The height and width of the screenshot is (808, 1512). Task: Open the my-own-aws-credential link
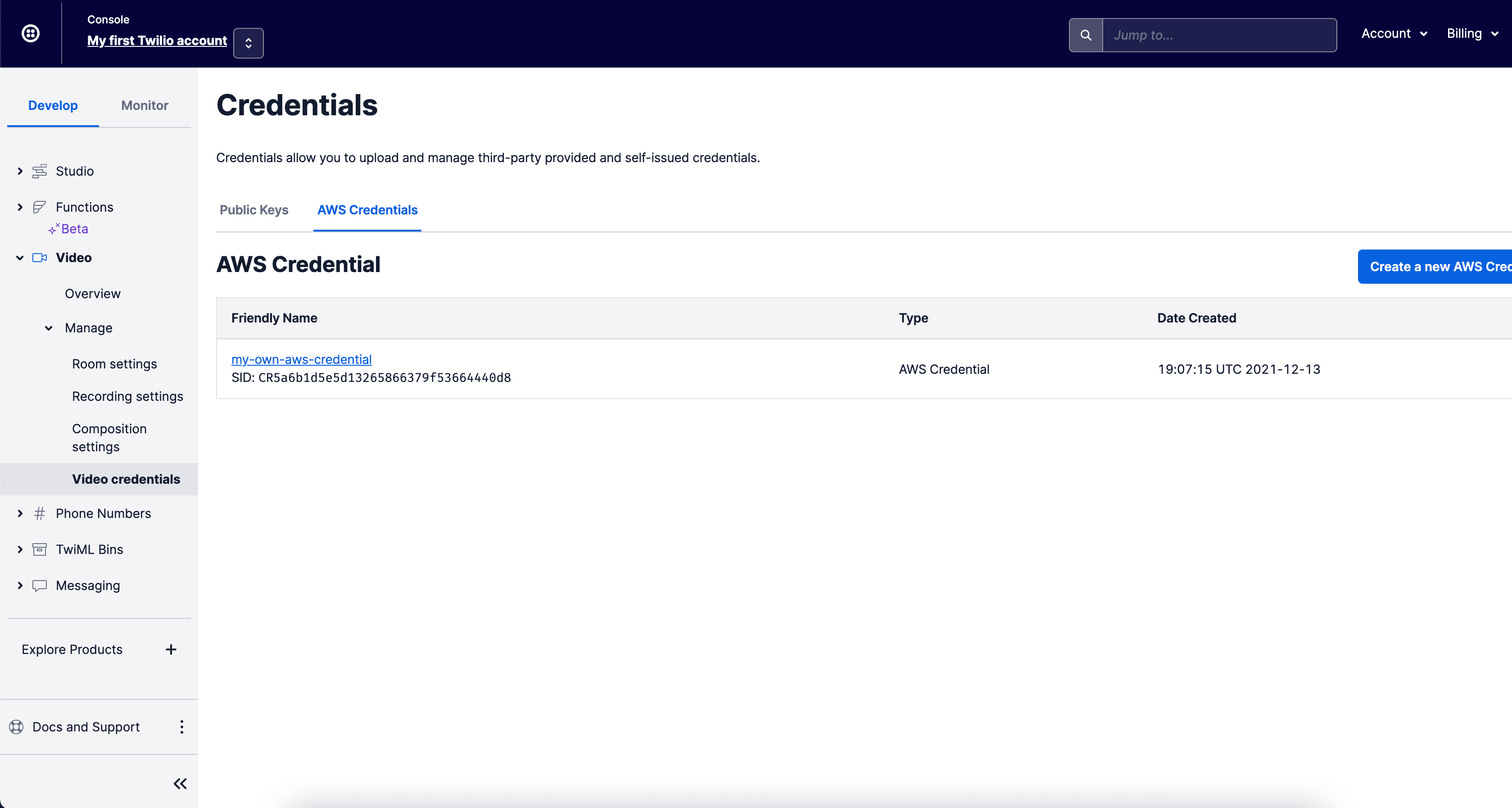pos(300,359)
